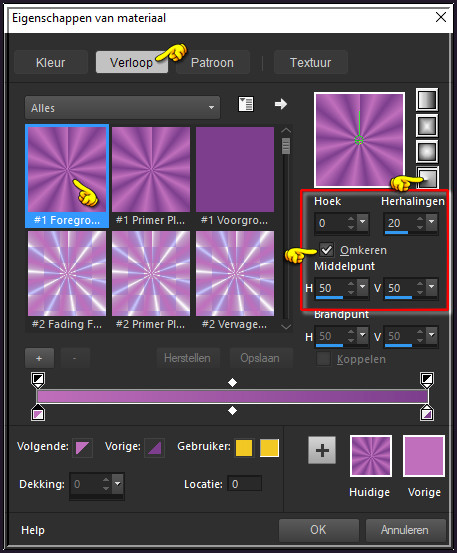457x553 pixels.
Task: Open the Herhalingen value dropdown arrow
Action: 432,223
